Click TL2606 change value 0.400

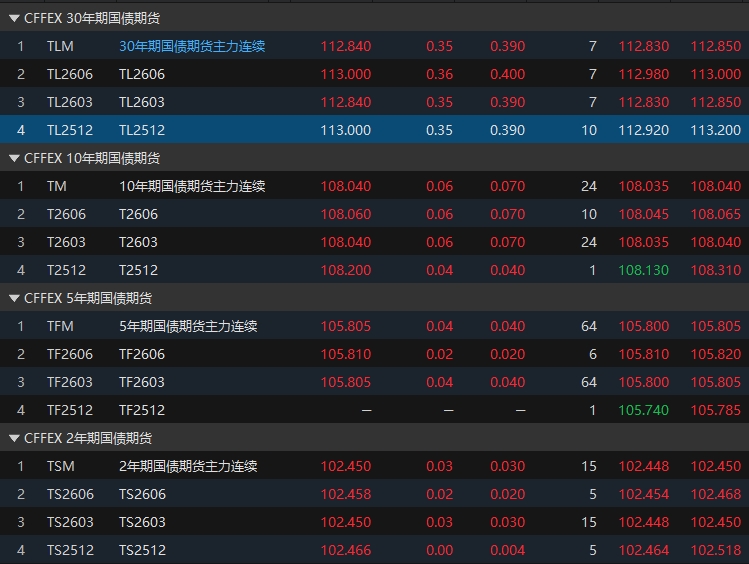click(x=507, y=74)
